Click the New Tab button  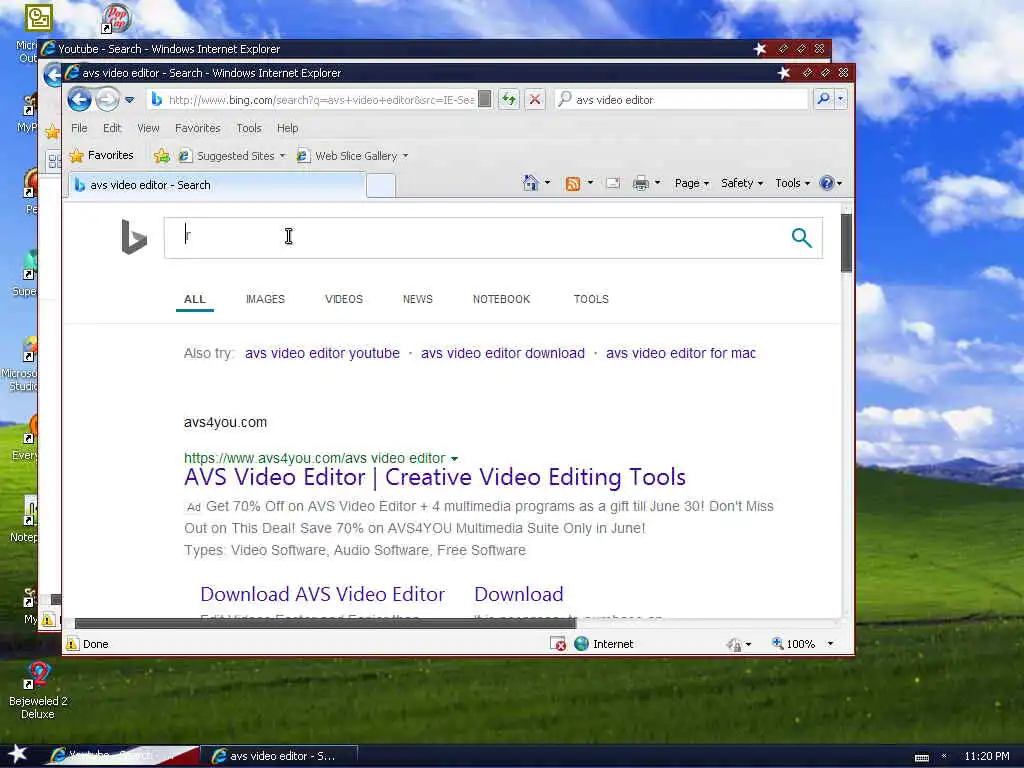click(x=381, y=185)
